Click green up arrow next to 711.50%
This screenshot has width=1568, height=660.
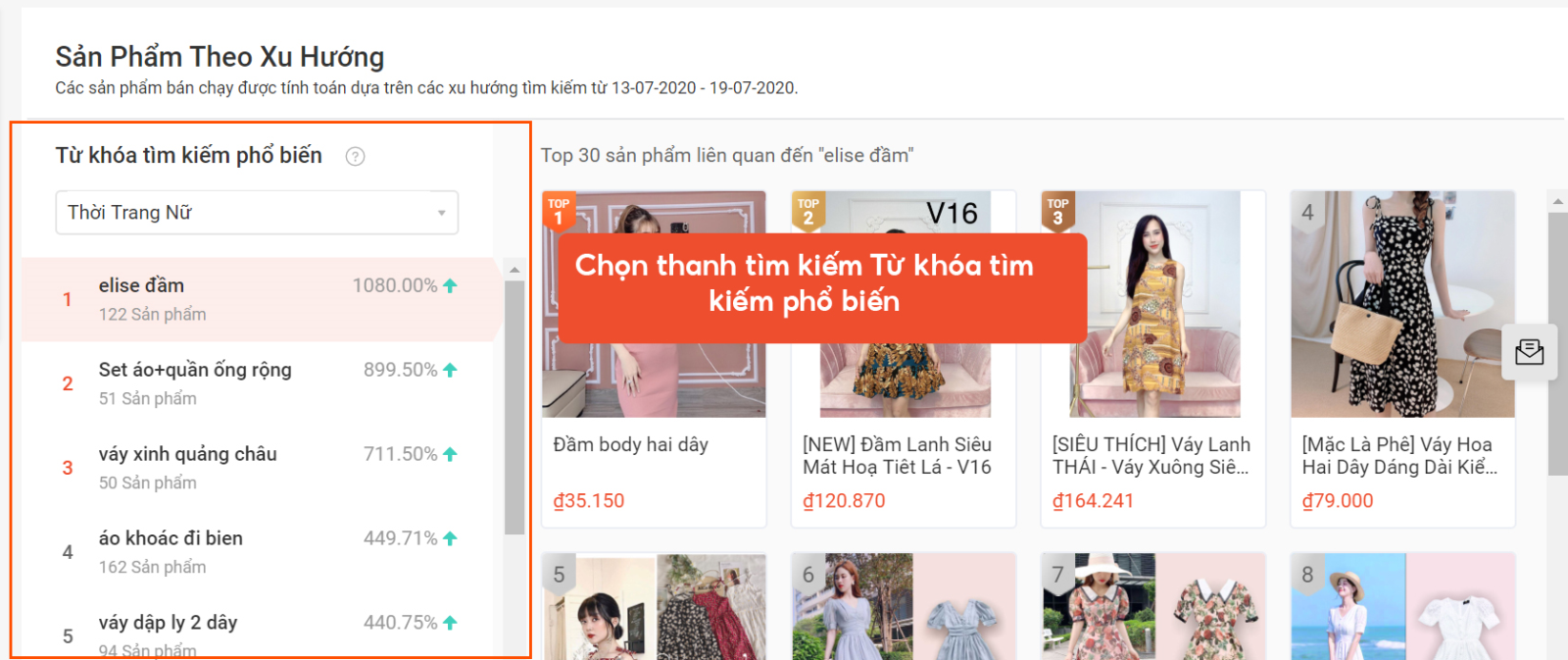point(450,454)
